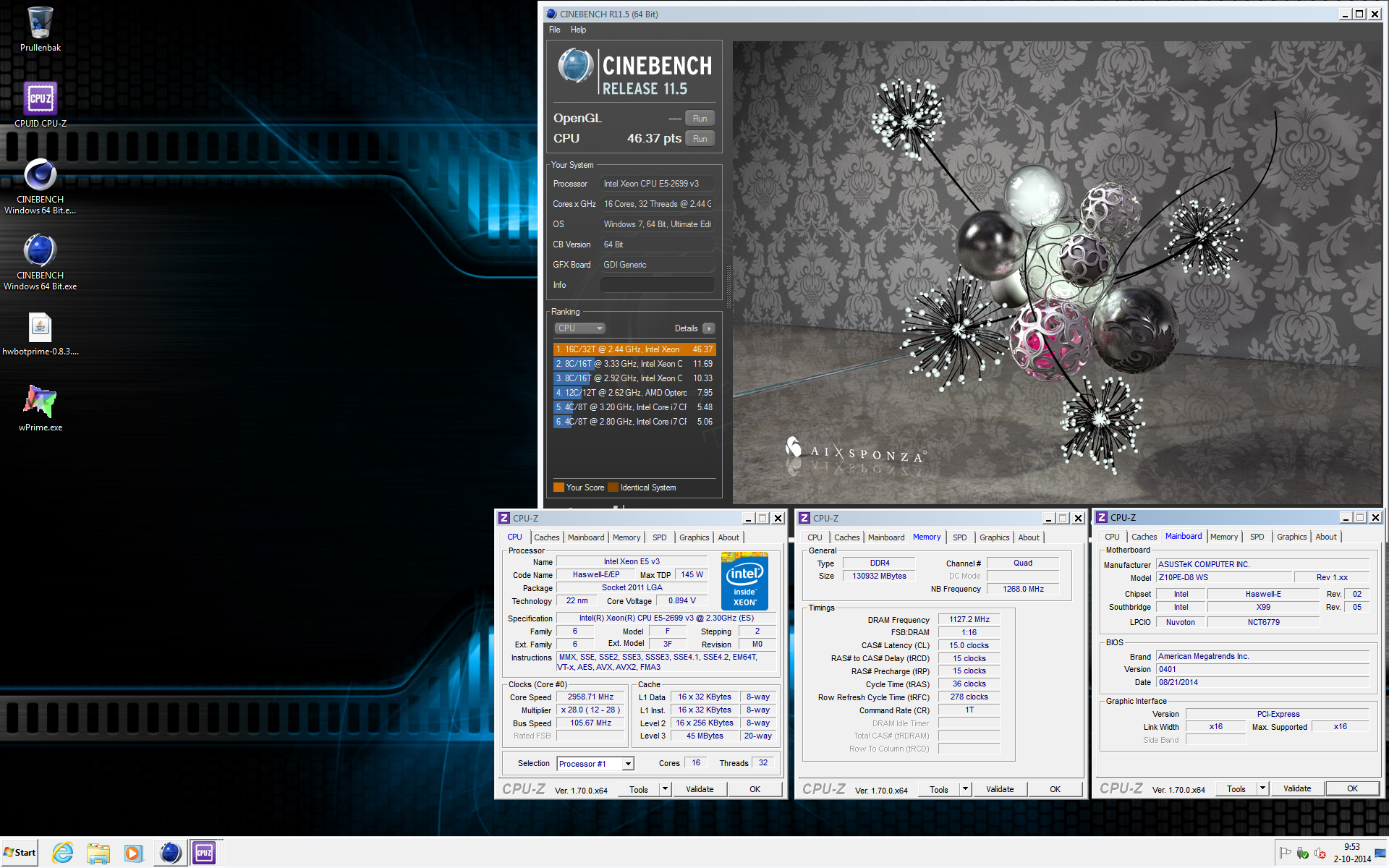This screenshot has height=868, width=1389.
Task: Click the Cinebench rendered scene image
Action: pos(1056,272)
